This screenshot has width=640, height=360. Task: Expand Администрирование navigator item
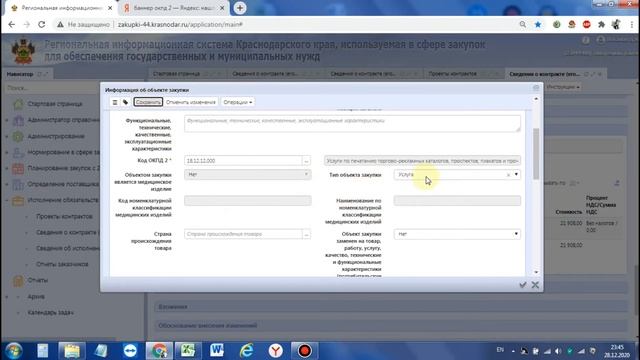pyautogui.click(x=7, y=136)
